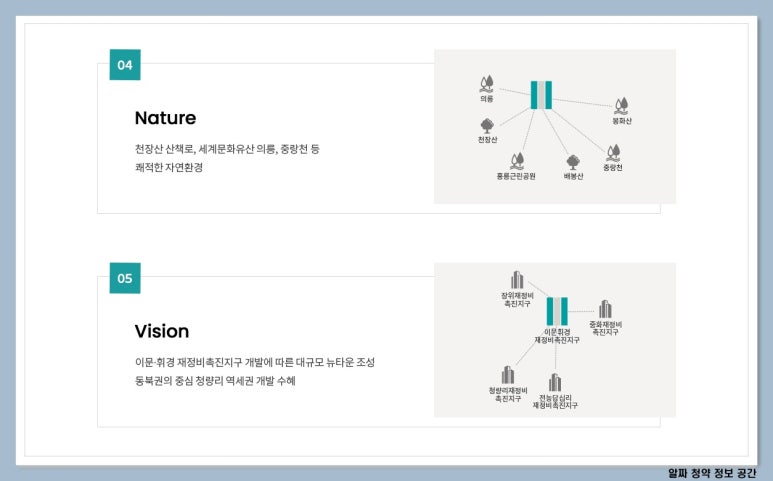
Task: Click the teal tower icon in the Nature diagram
Action: click(541, 94)
